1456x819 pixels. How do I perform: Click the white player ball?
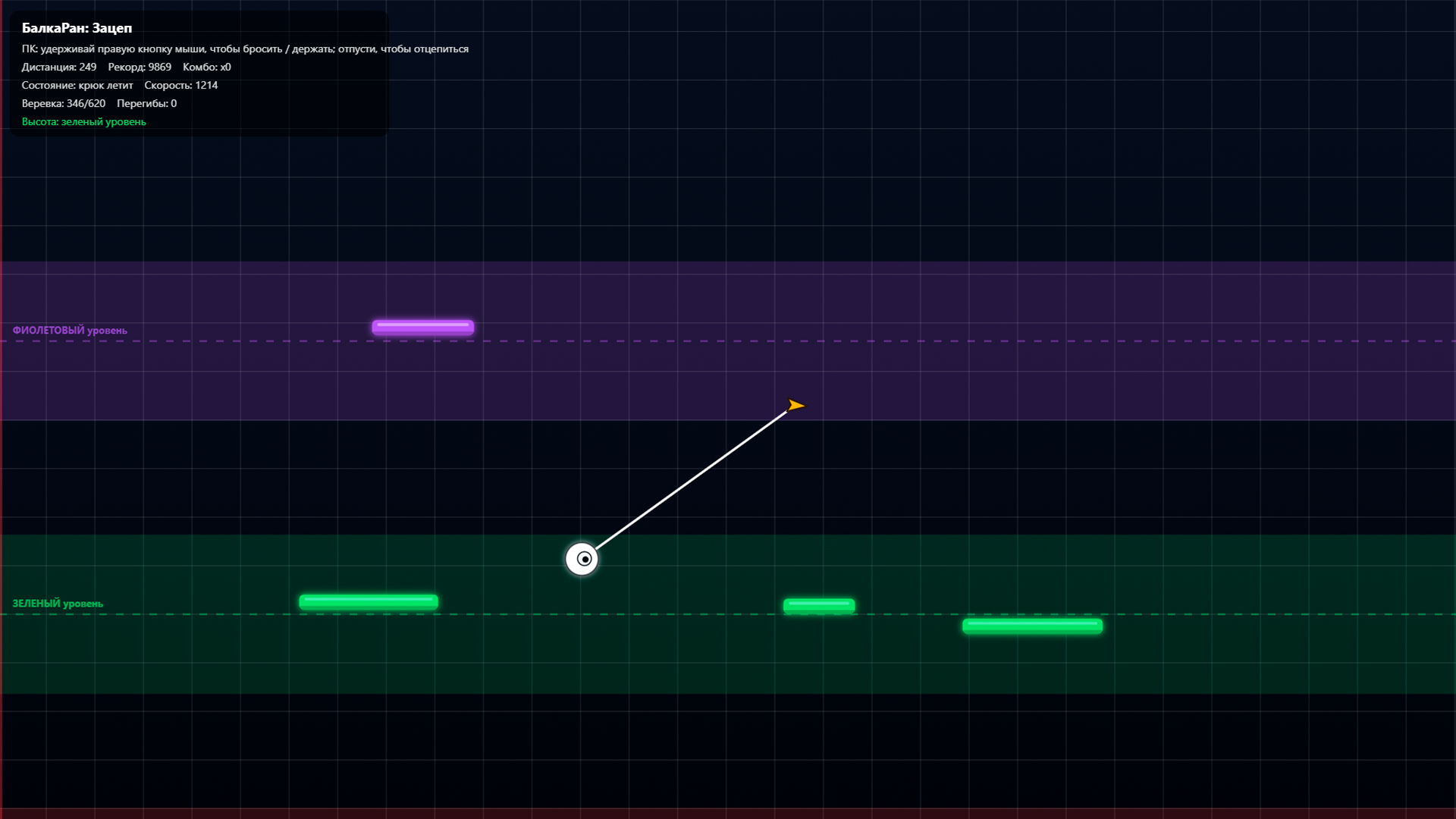tap(582, 559)
